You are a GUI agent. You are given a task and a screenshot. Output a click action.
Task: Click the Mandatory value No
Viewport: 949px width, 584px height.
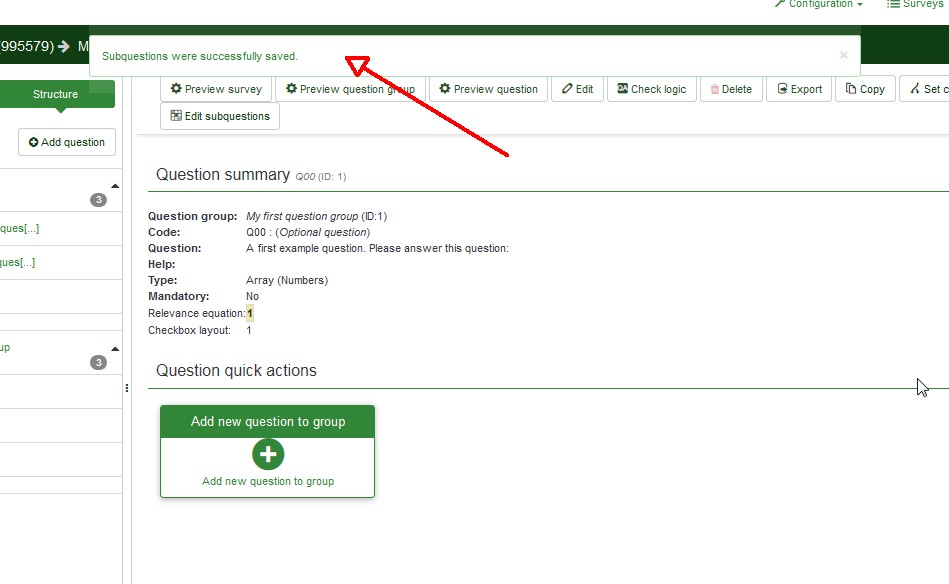[x=252, y=297]
